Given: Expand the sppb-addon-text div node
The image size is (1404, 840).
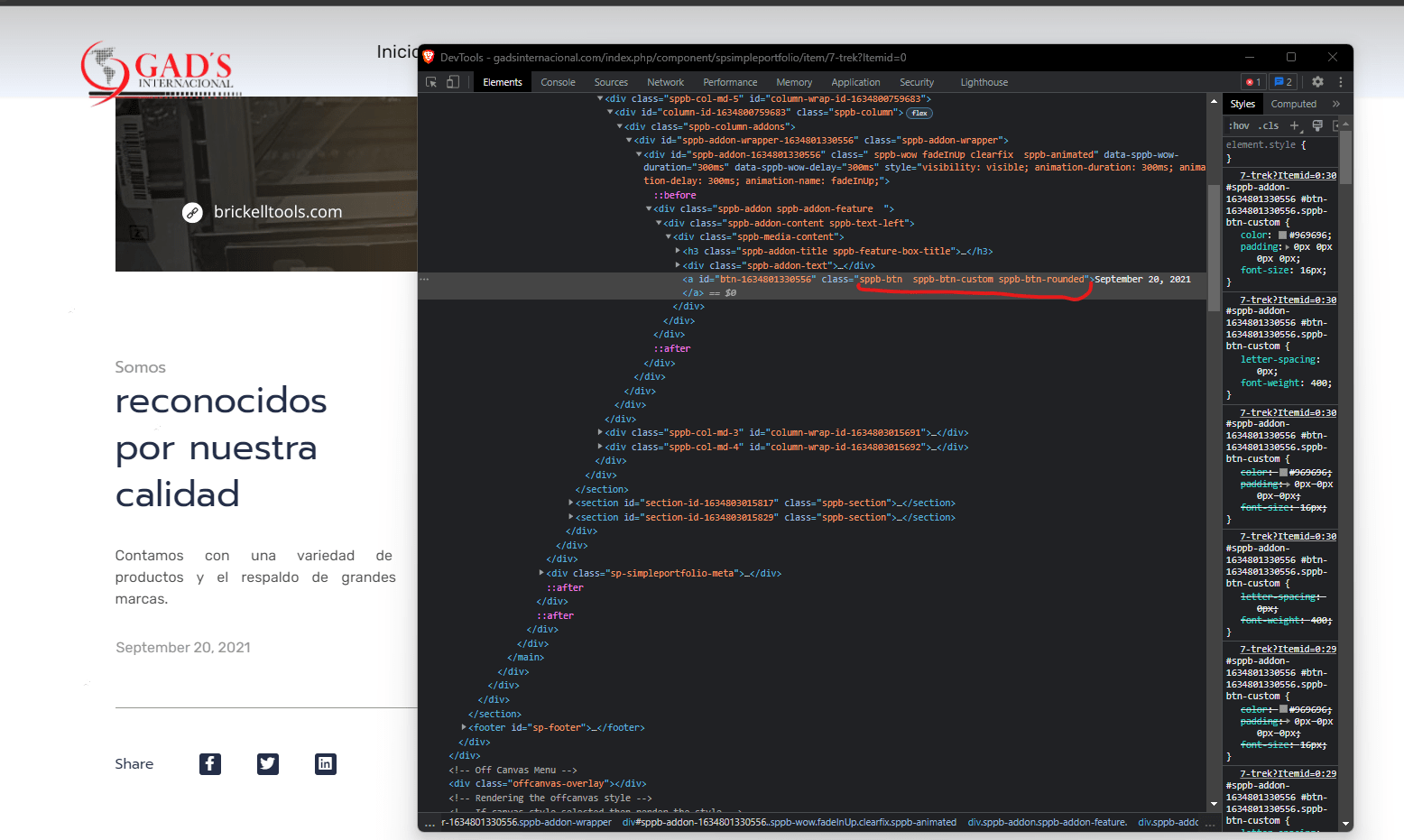Looking at the screenshot, I should [678, 266].
